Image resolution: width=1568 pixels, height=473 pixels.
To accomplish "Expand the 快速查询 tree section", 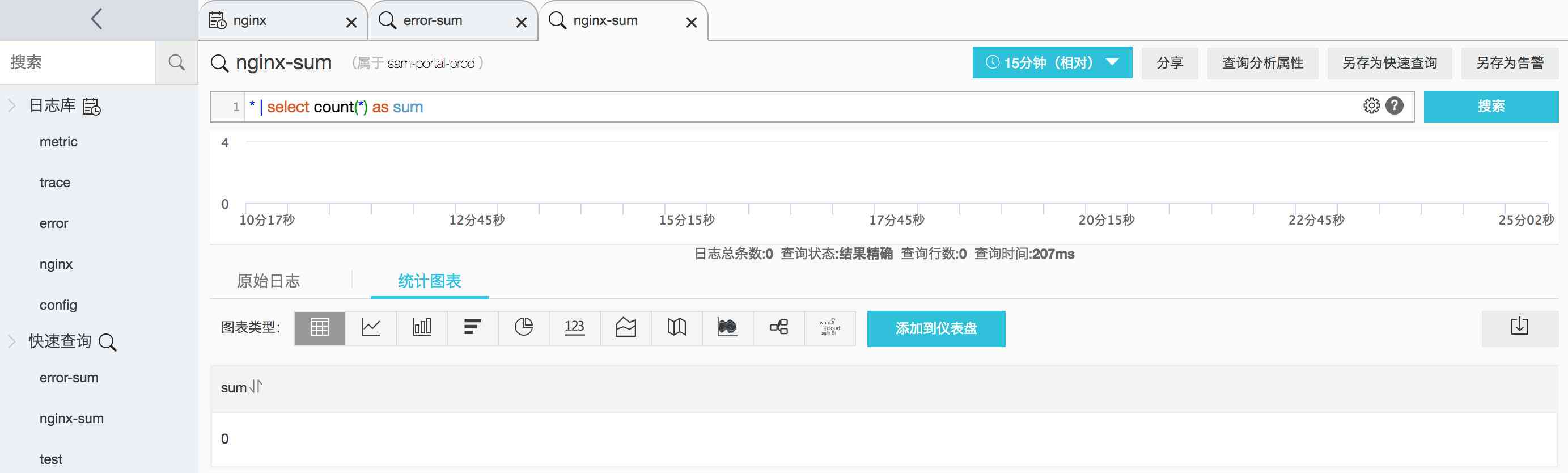I will click(x=11, y=341).
